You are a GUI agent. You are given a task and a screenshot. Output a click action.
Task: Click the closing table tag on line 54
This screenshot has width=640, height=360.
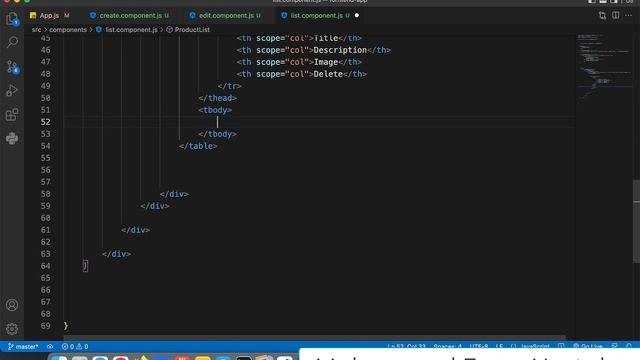coord(198,146)
